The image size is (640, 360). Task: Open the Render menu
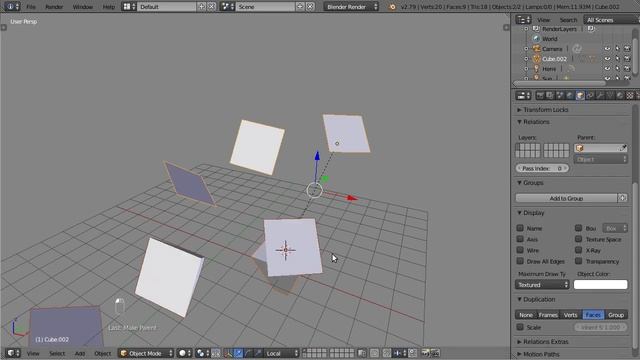point(54,7)
